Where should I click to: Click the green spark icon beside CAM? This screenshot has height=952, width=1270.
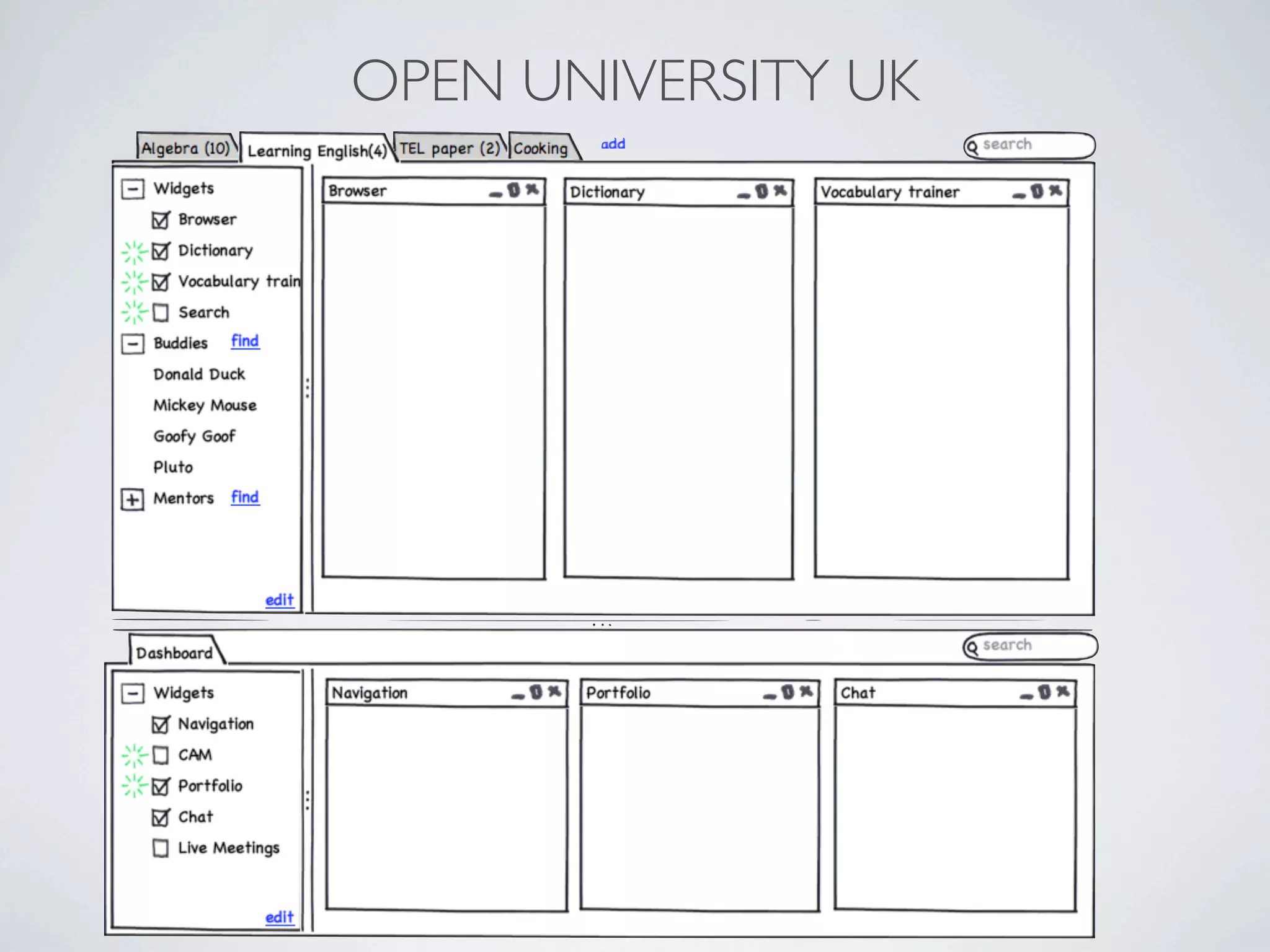pos(134,756)
